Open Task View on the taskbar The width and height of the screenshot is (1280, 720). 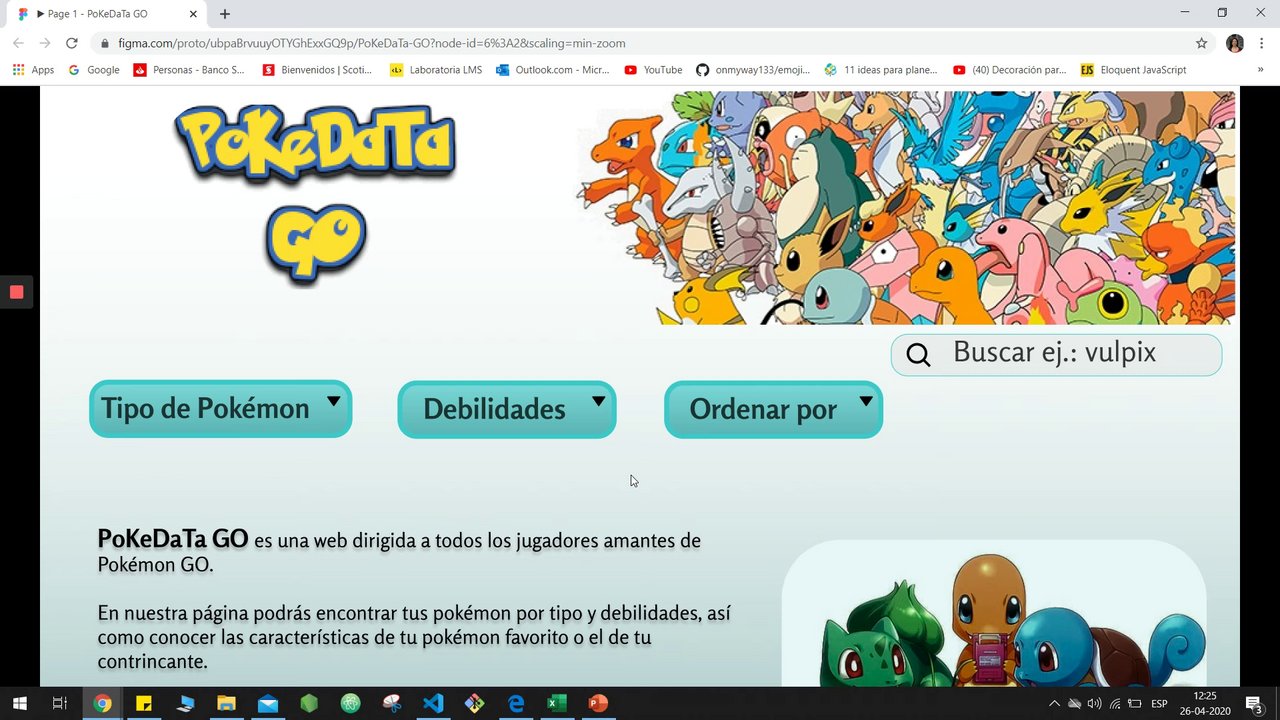59,704
